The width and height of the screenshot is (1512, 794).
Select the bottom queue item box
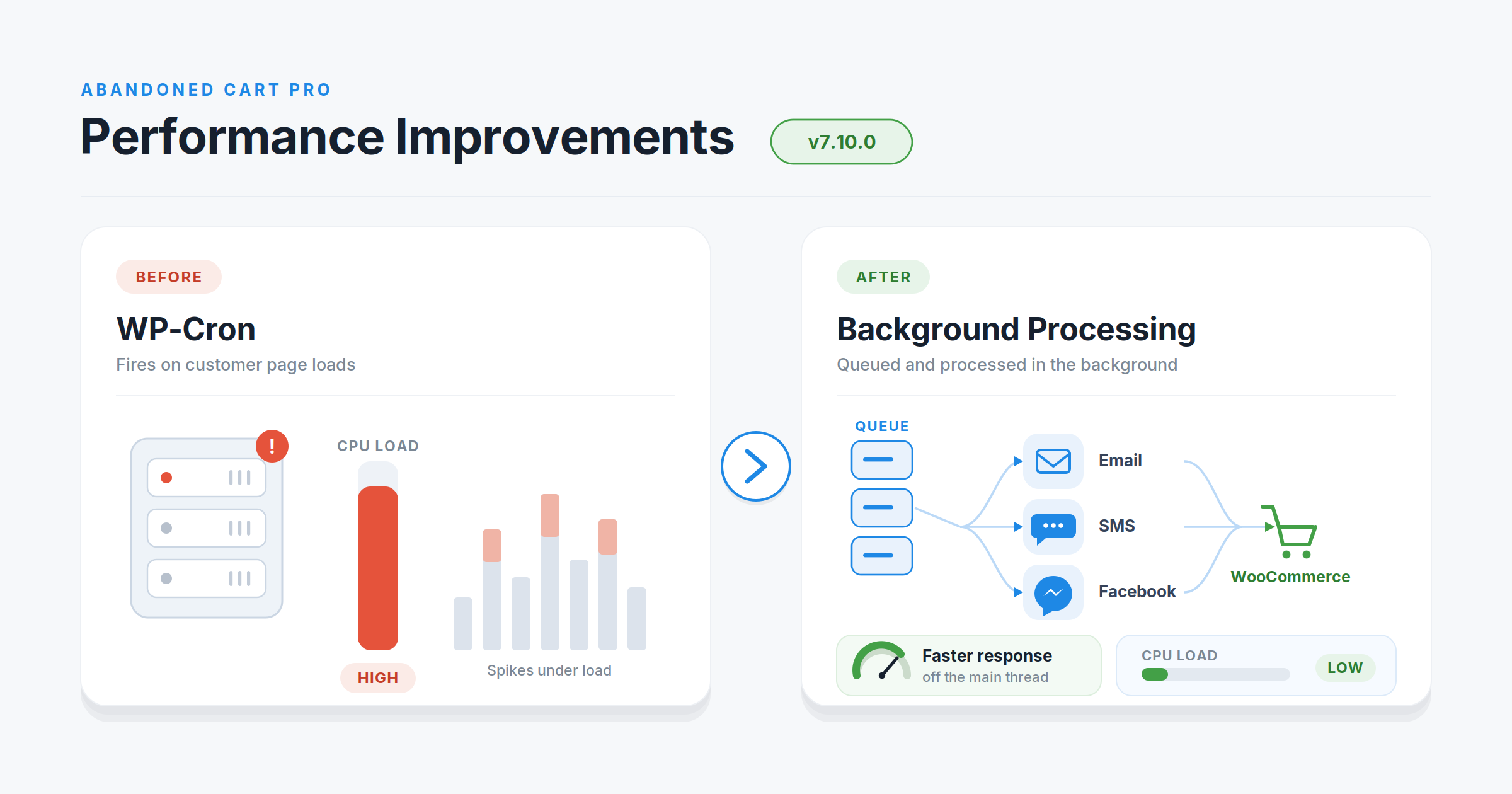[x=882, y=556]
